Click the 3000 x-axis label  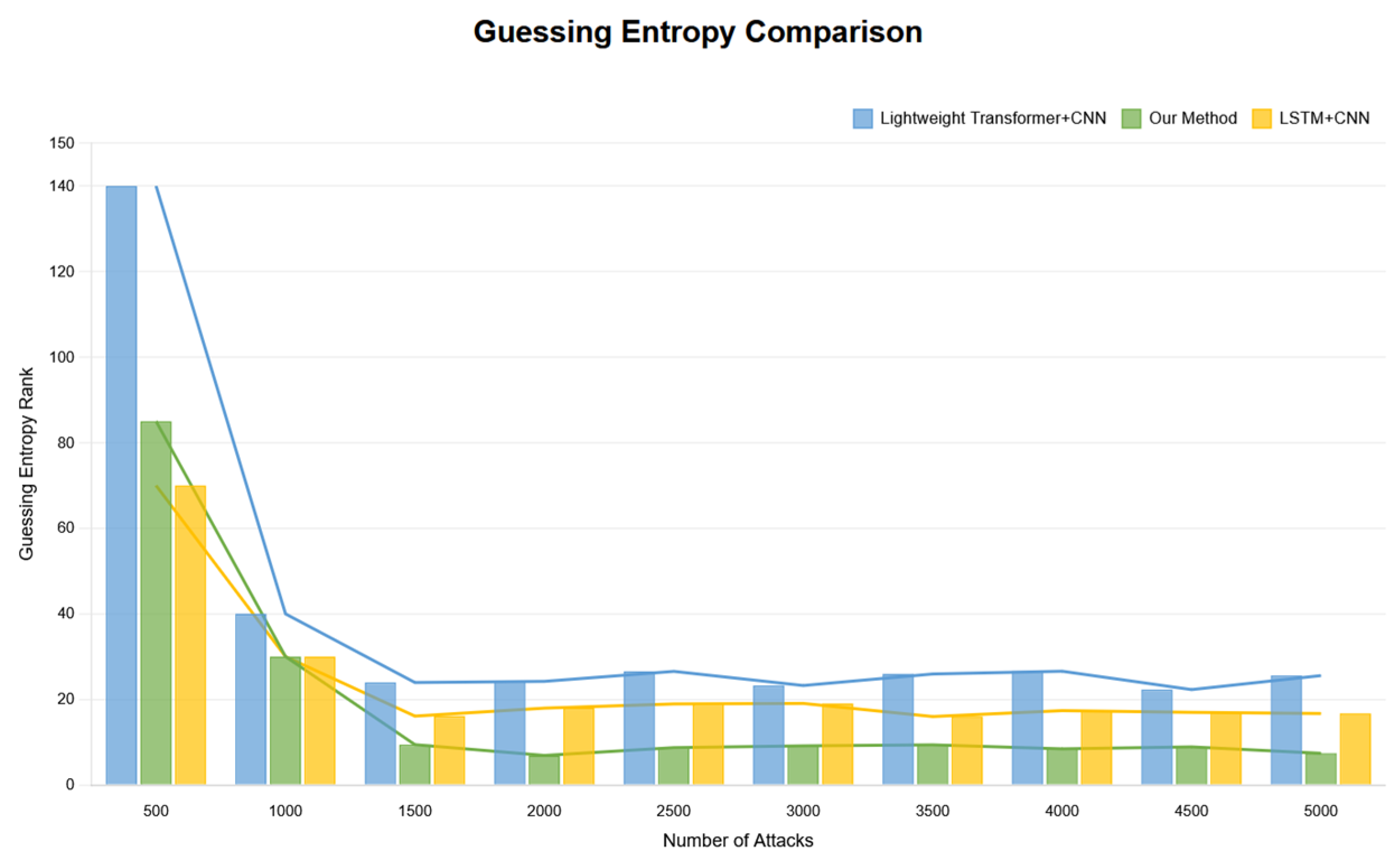click(803, 811)
